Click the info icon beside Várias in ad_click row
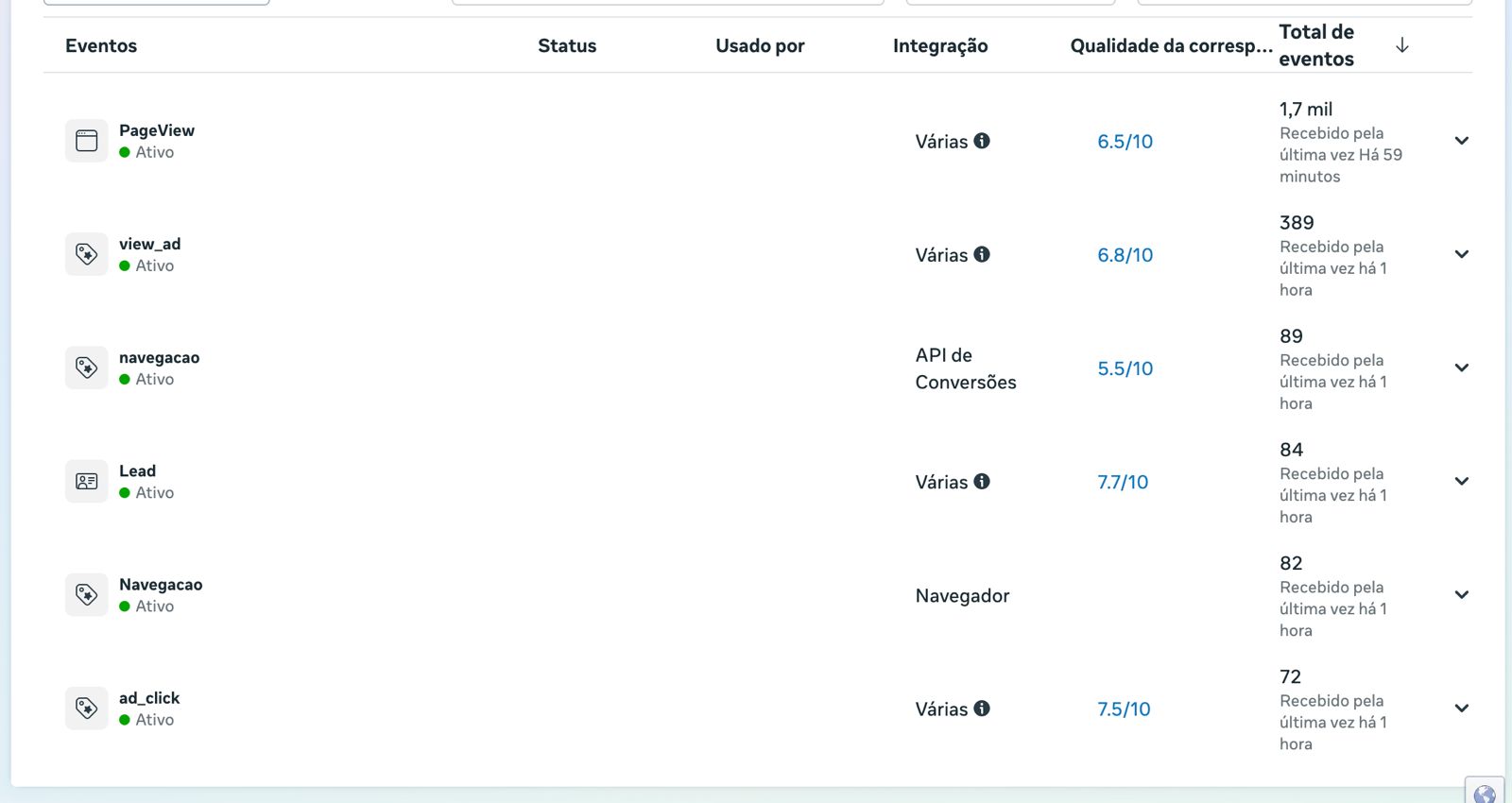Image resolution: width=1512 pixels, height=803 pixels. tap(982, 708)
